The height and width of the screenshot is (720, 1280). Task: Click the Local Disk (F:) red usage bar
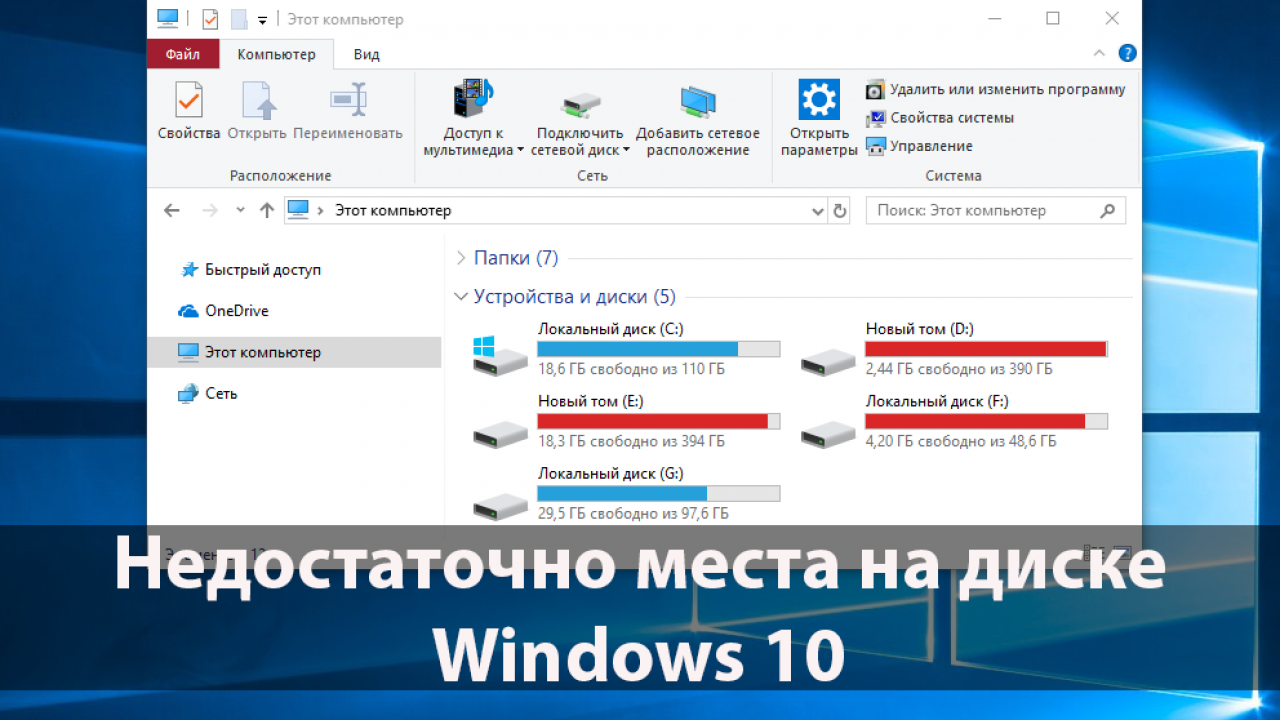986,421
